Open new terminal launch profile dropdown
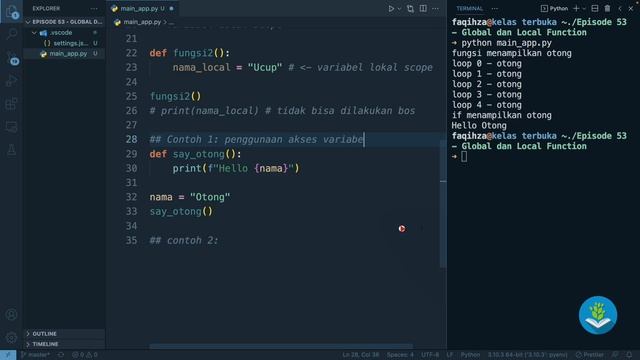Viewport: 640px width, 360px height. point(584,9)
